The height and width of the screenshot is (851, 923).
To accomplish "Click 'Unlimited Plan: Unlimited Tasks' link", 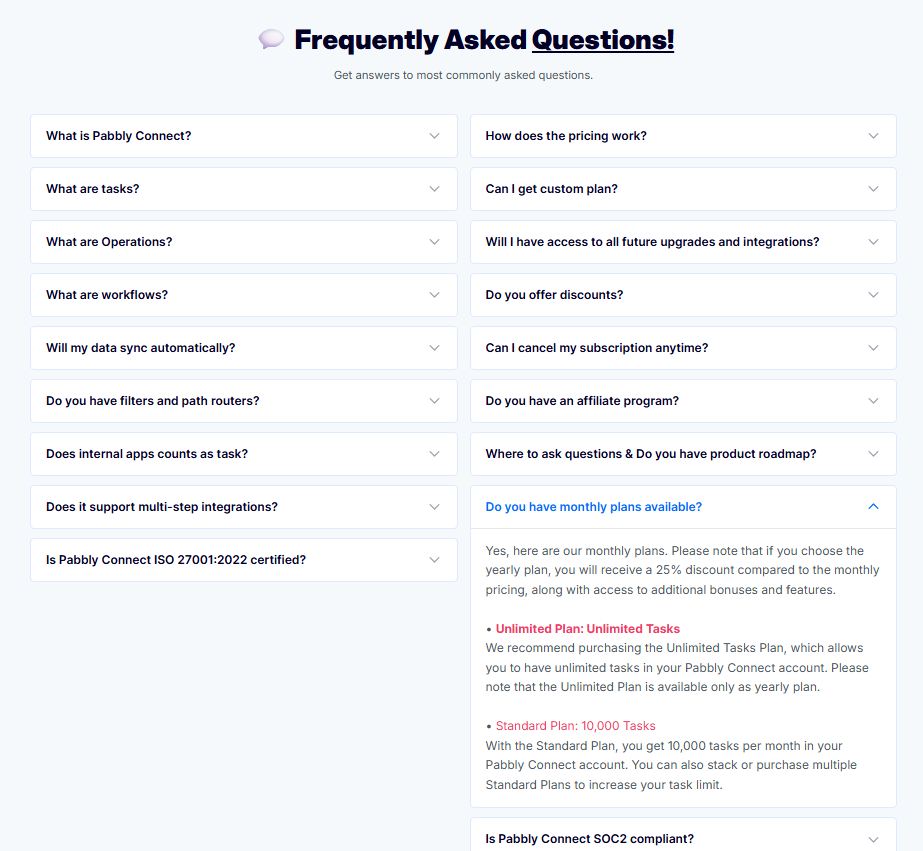I will coord(587,629).
